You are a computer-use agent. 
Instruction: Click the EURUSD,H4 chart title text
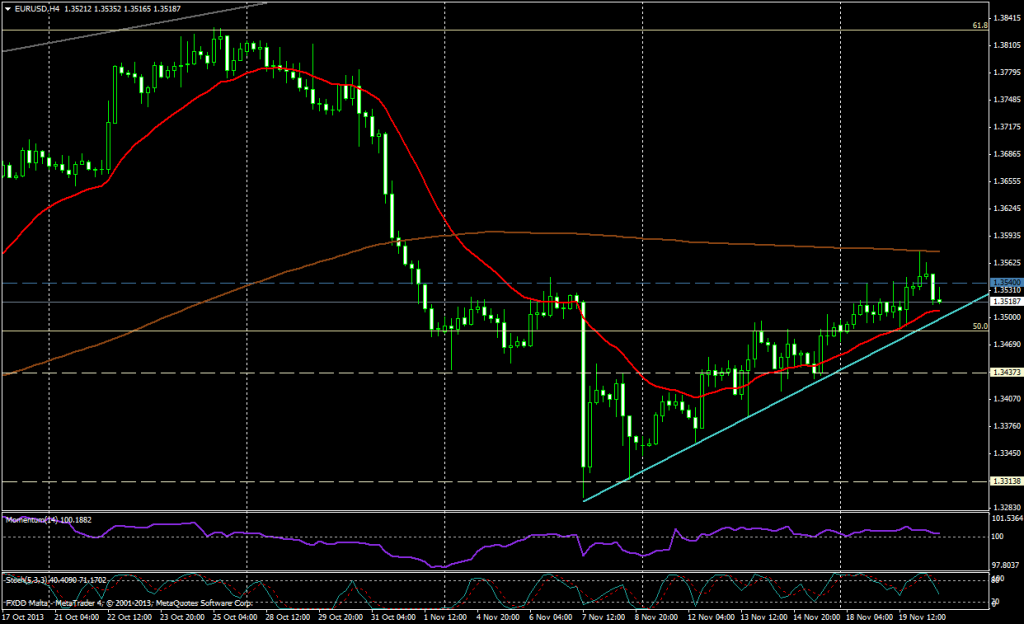(x=41, y=10)
